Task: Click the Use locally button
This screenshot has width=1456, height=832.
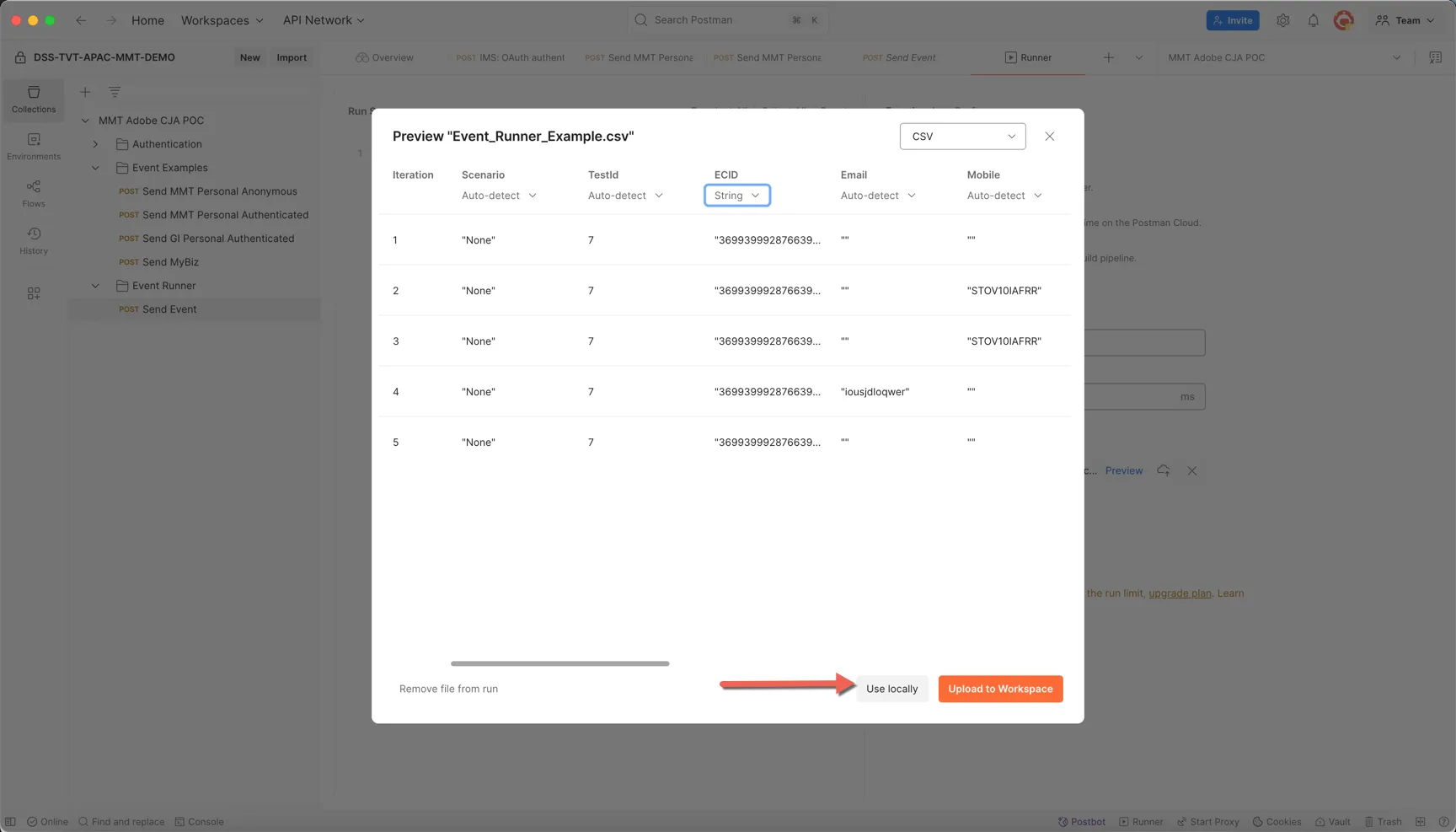Action: 892,689
